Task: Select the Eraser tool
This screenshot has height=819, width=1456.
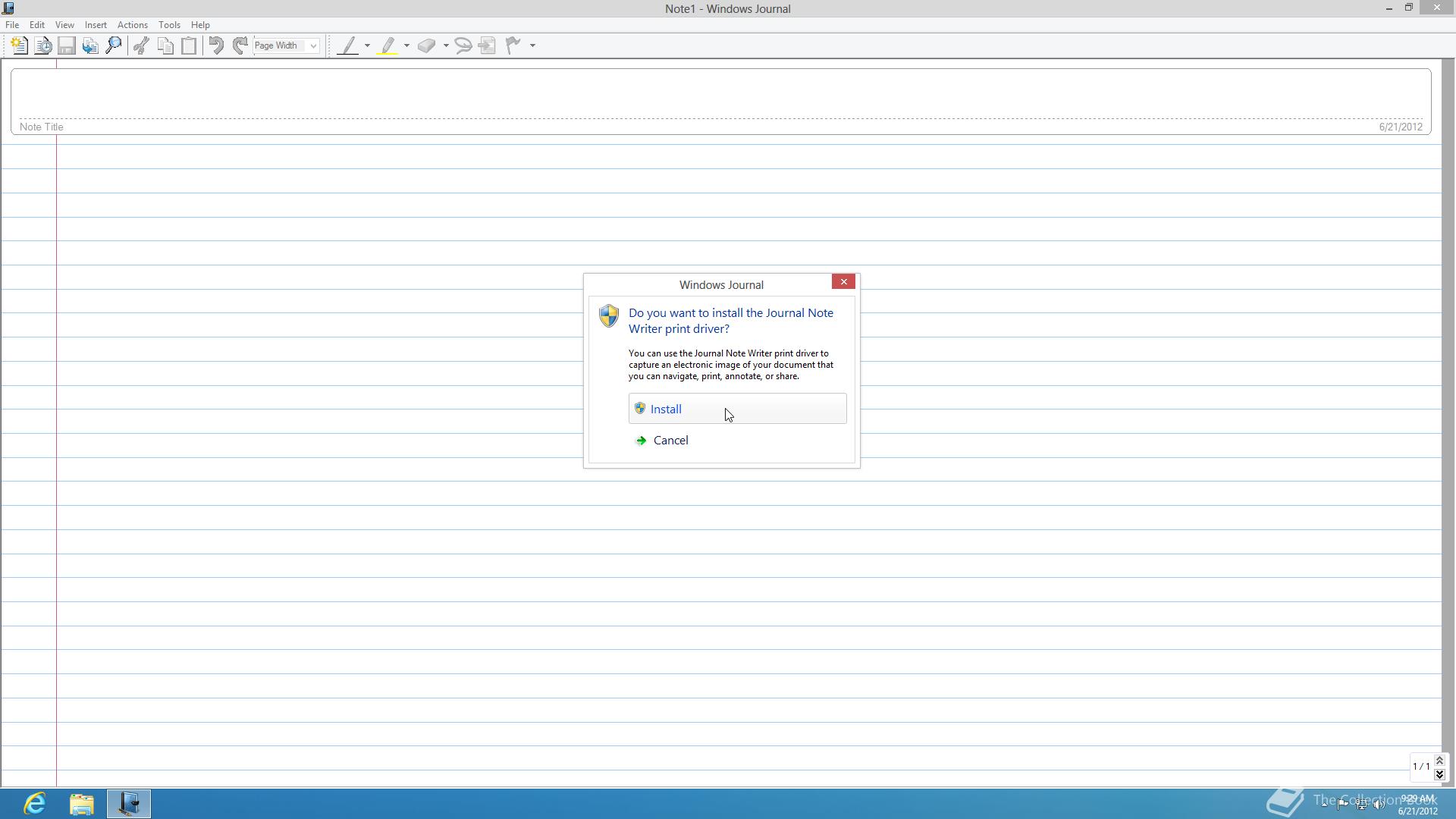Action: click(426, 45)
